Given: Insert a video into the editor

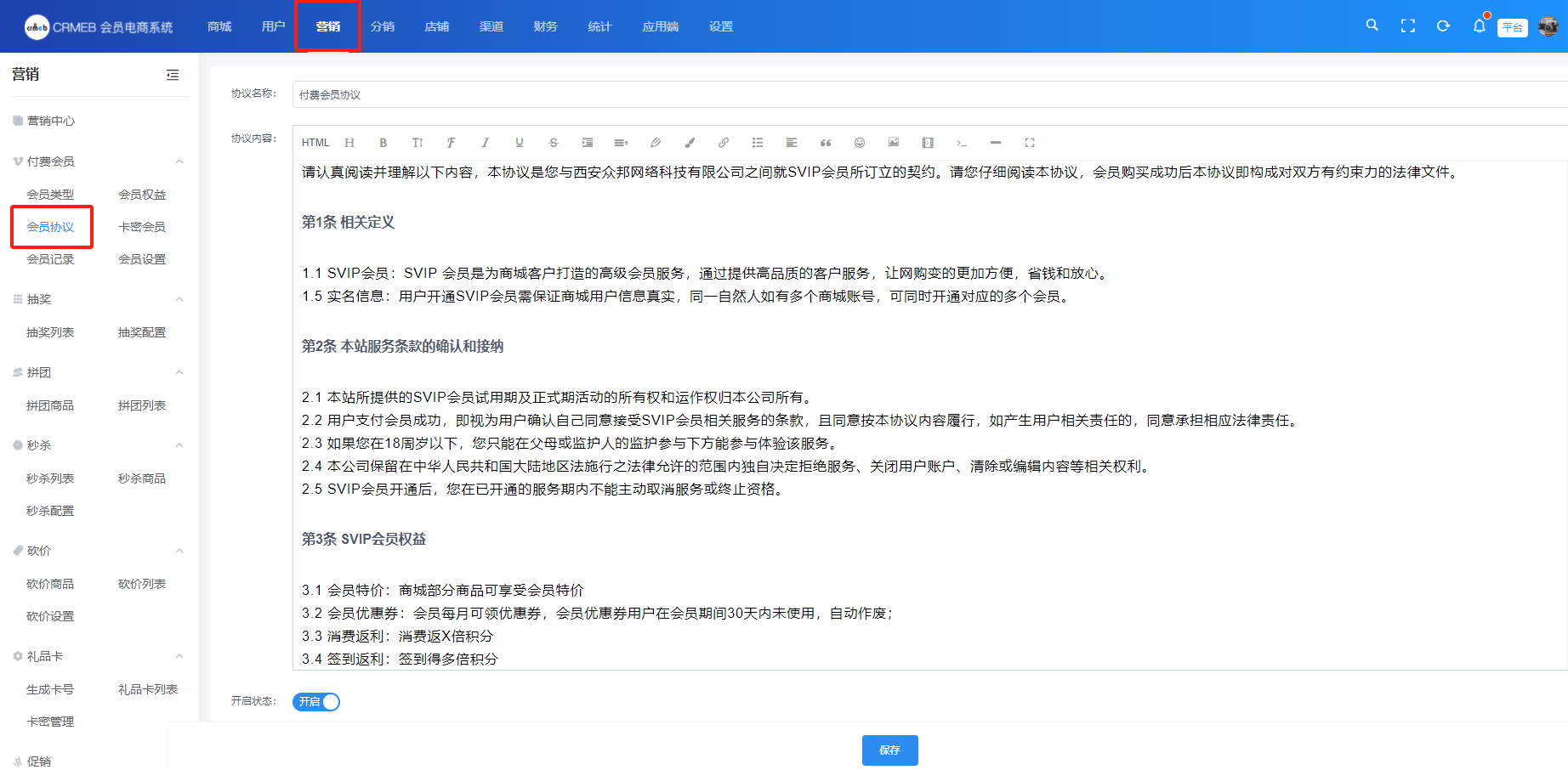Looking at the screenshot, I should pyautogui.click(x=928, y=143).
